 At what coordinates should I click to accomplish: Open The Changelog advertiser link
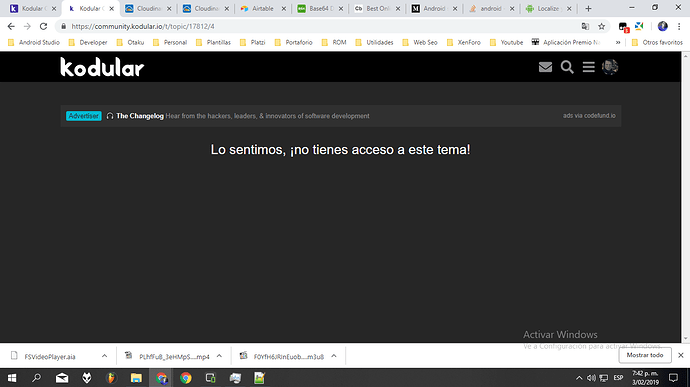click(139, 116)
